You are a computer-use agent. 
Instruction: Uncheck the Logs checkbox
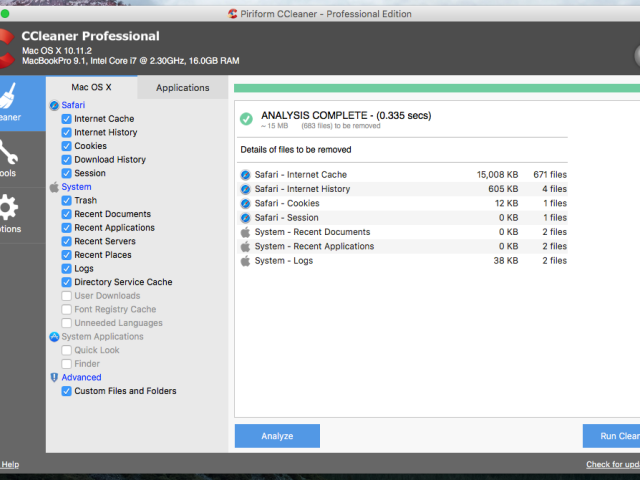point(67,269)
